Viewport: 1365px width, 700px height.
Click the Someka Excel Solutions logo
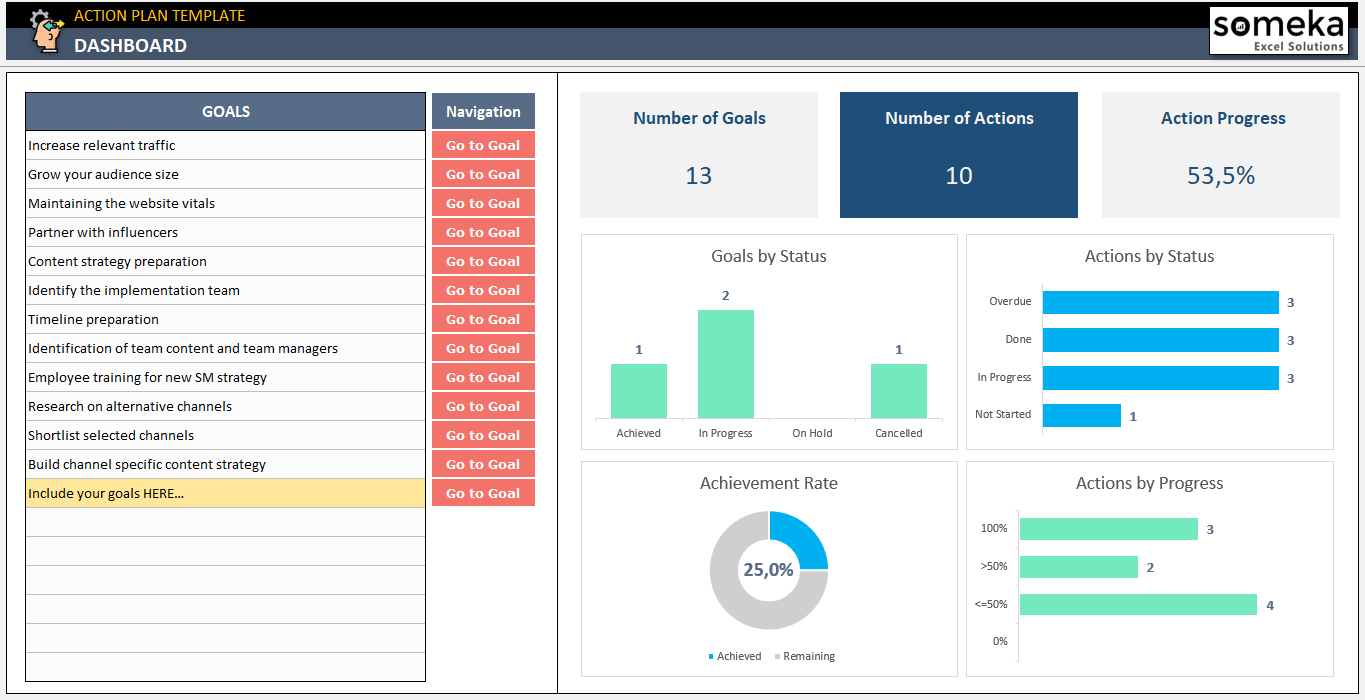(x=1278, y=31)
